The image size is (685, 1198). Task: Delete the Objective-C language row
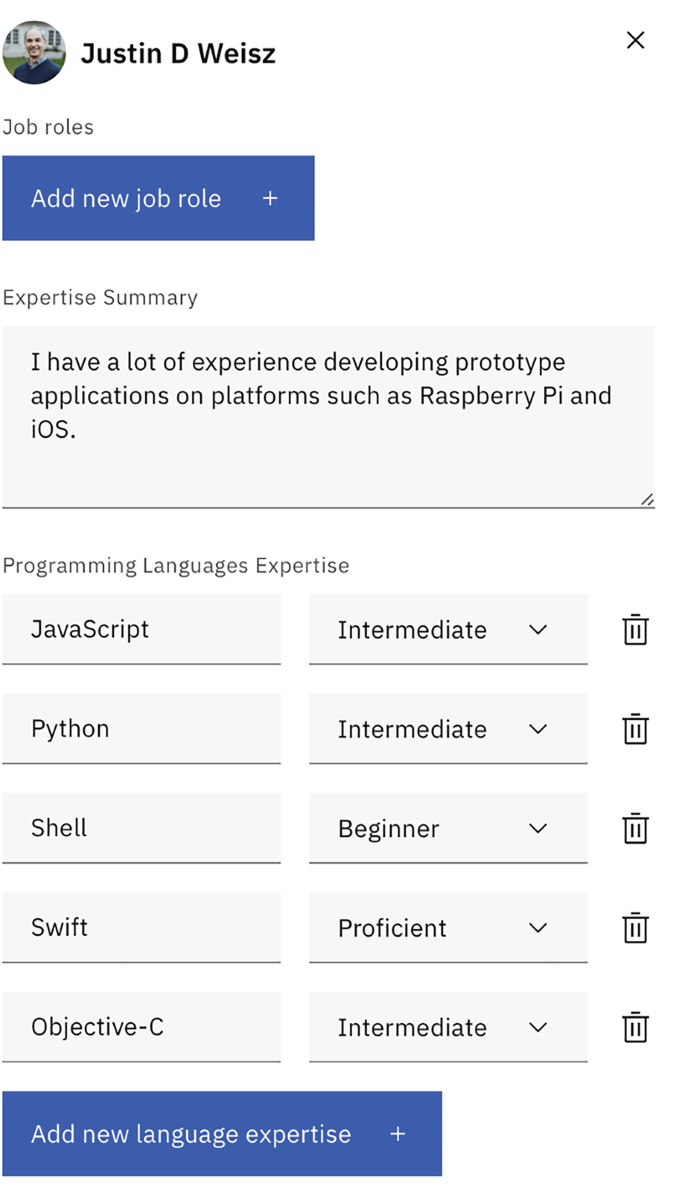pyautogui.click(x=635, y=1027)
